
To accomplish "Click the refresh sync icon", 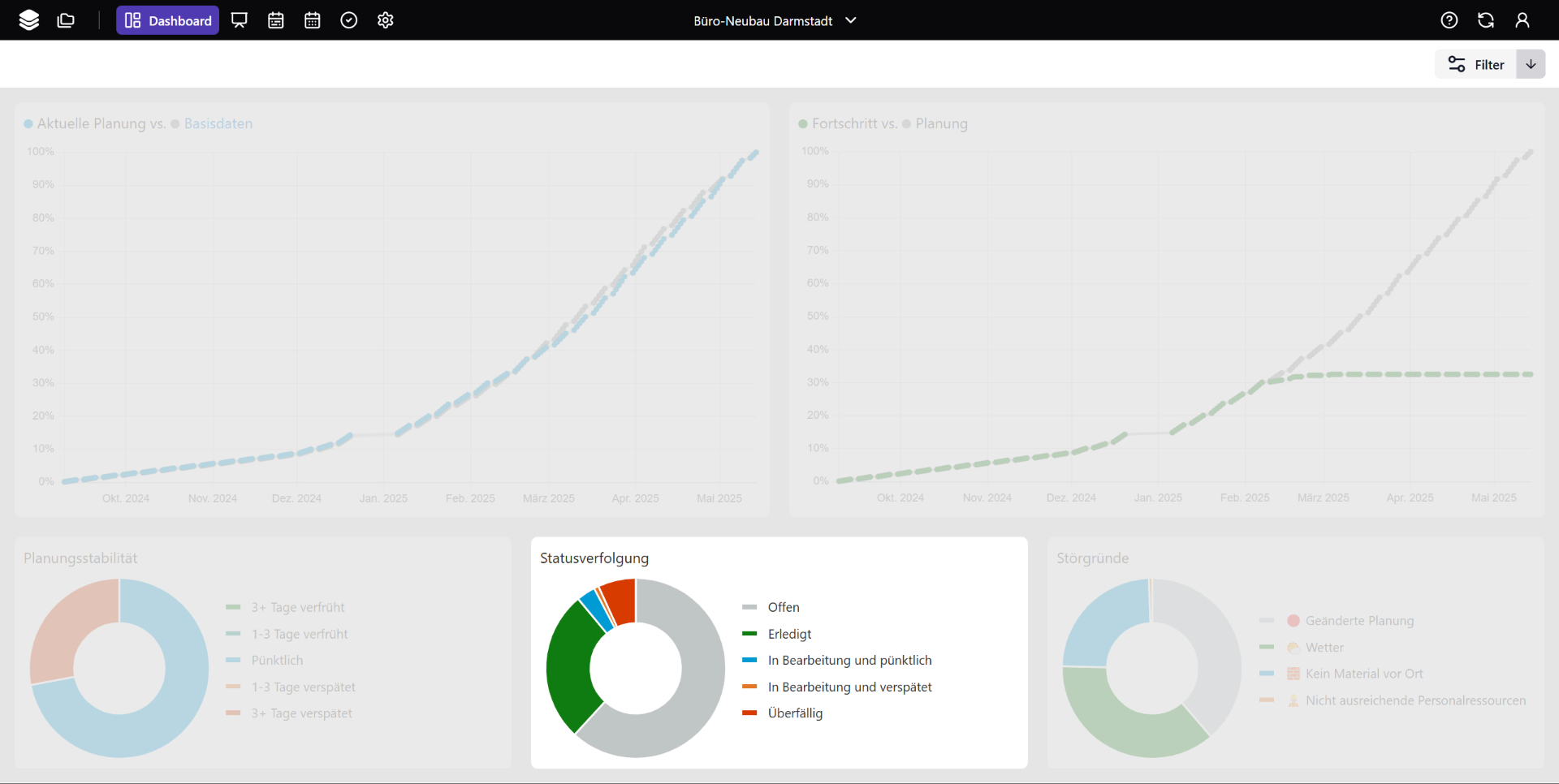I will (1486, 20).
